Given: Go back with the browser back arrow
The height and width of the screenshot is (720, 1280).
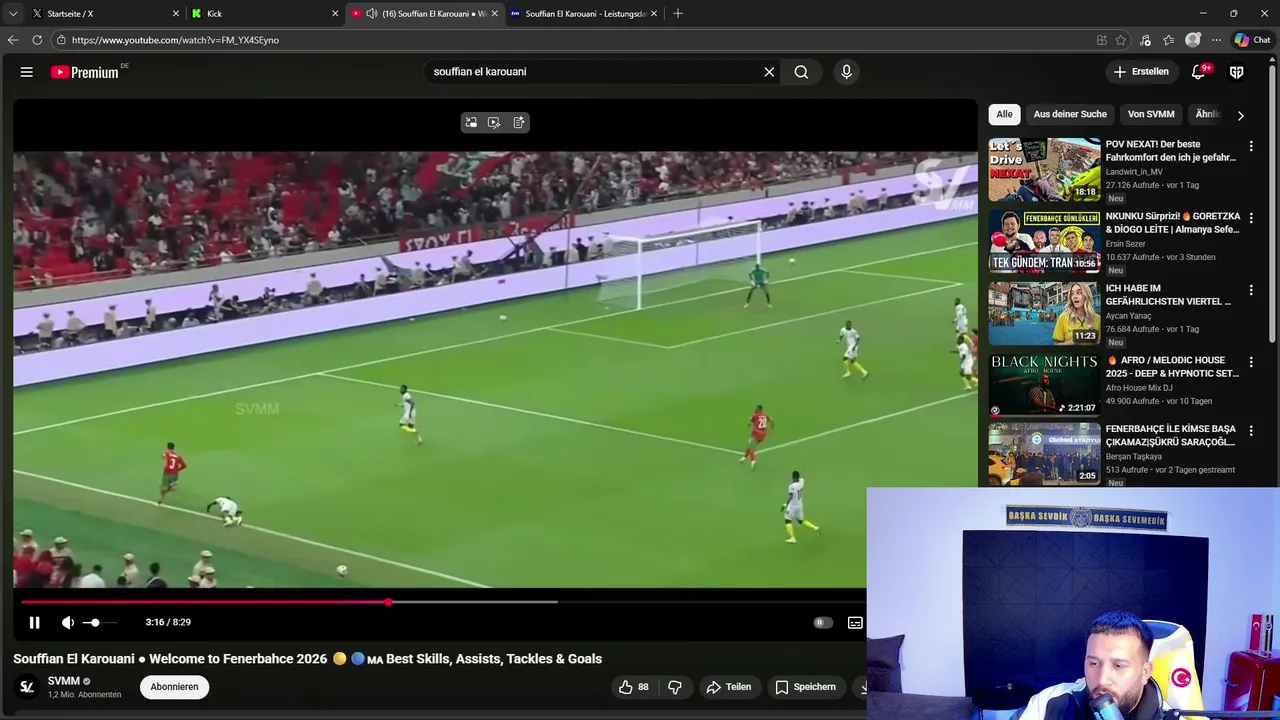Looking at the screenshot, I should point(13,40).
